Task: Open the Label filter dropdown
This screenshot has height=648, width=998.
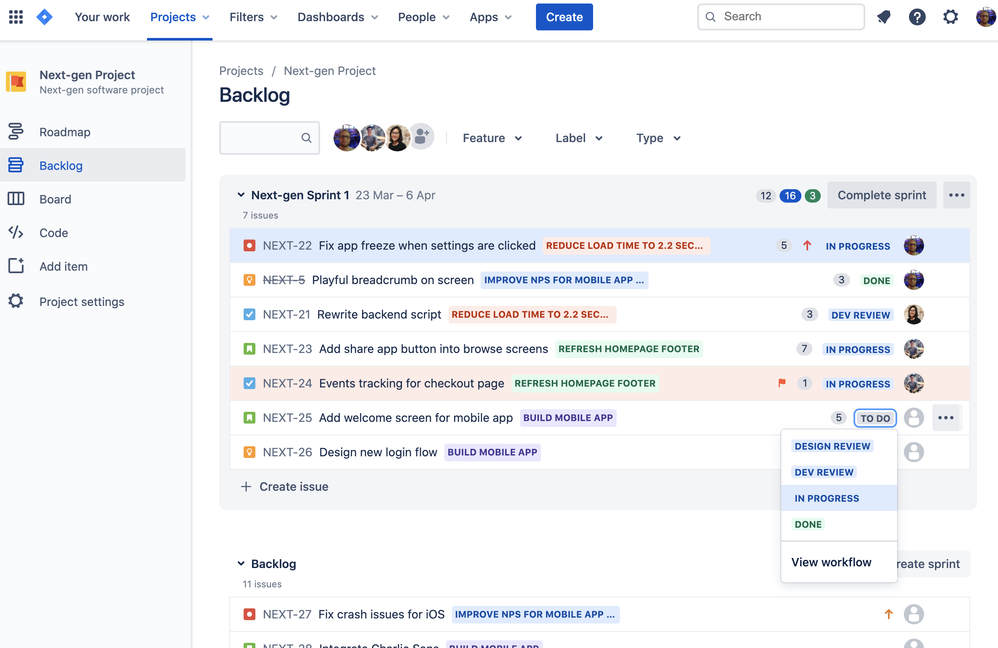Action: (x=579, y=138)
